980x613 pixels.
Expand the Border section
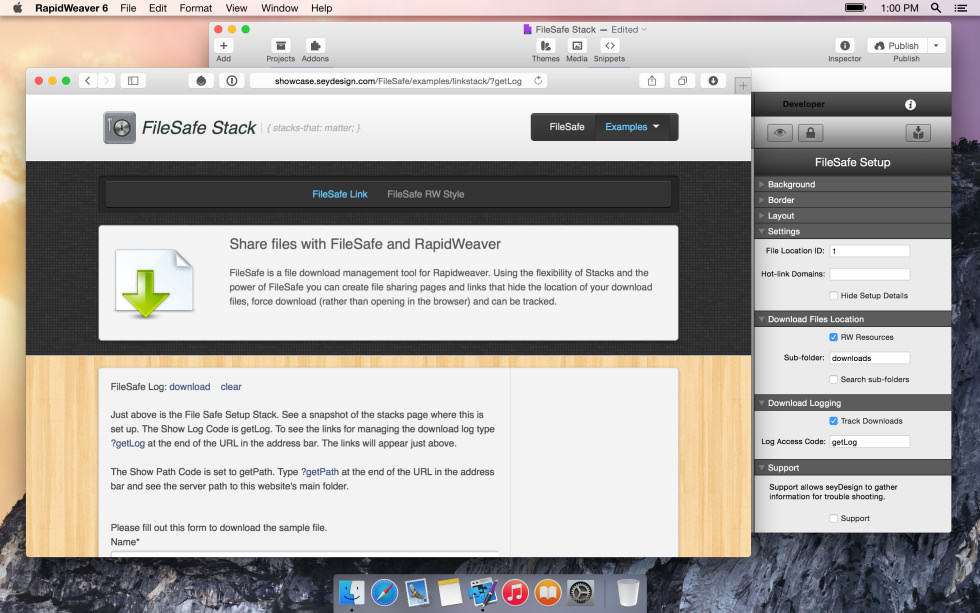pos(852,200)
